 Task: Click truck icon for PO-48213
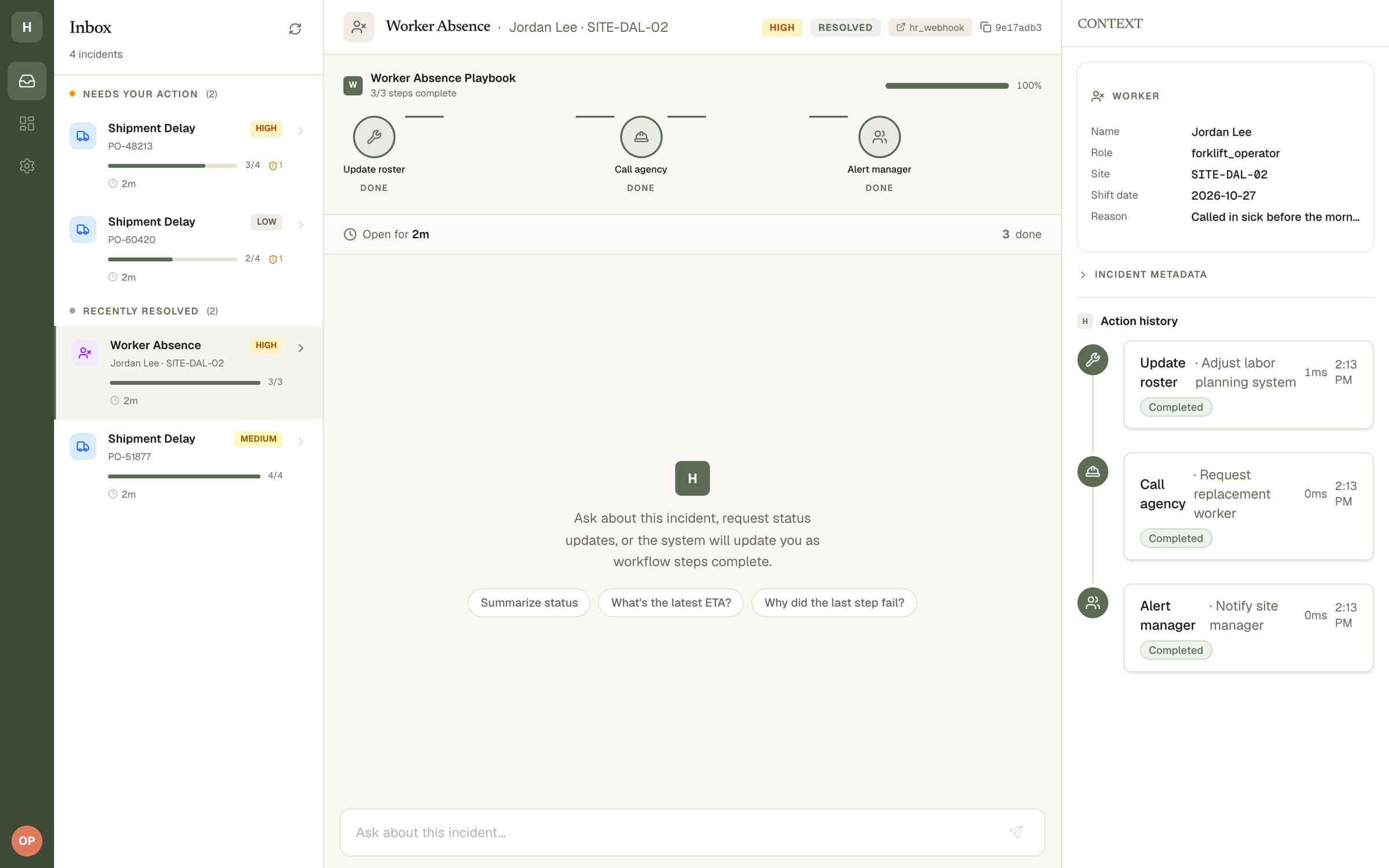pos(83,136)
